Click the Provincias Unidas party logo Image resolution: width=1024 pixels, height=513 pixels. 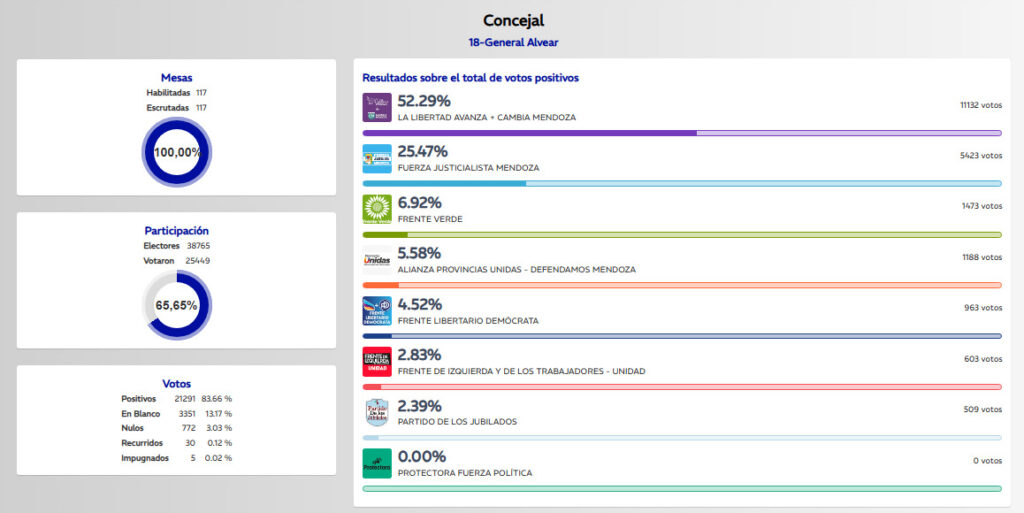click(x=377, y=260)
